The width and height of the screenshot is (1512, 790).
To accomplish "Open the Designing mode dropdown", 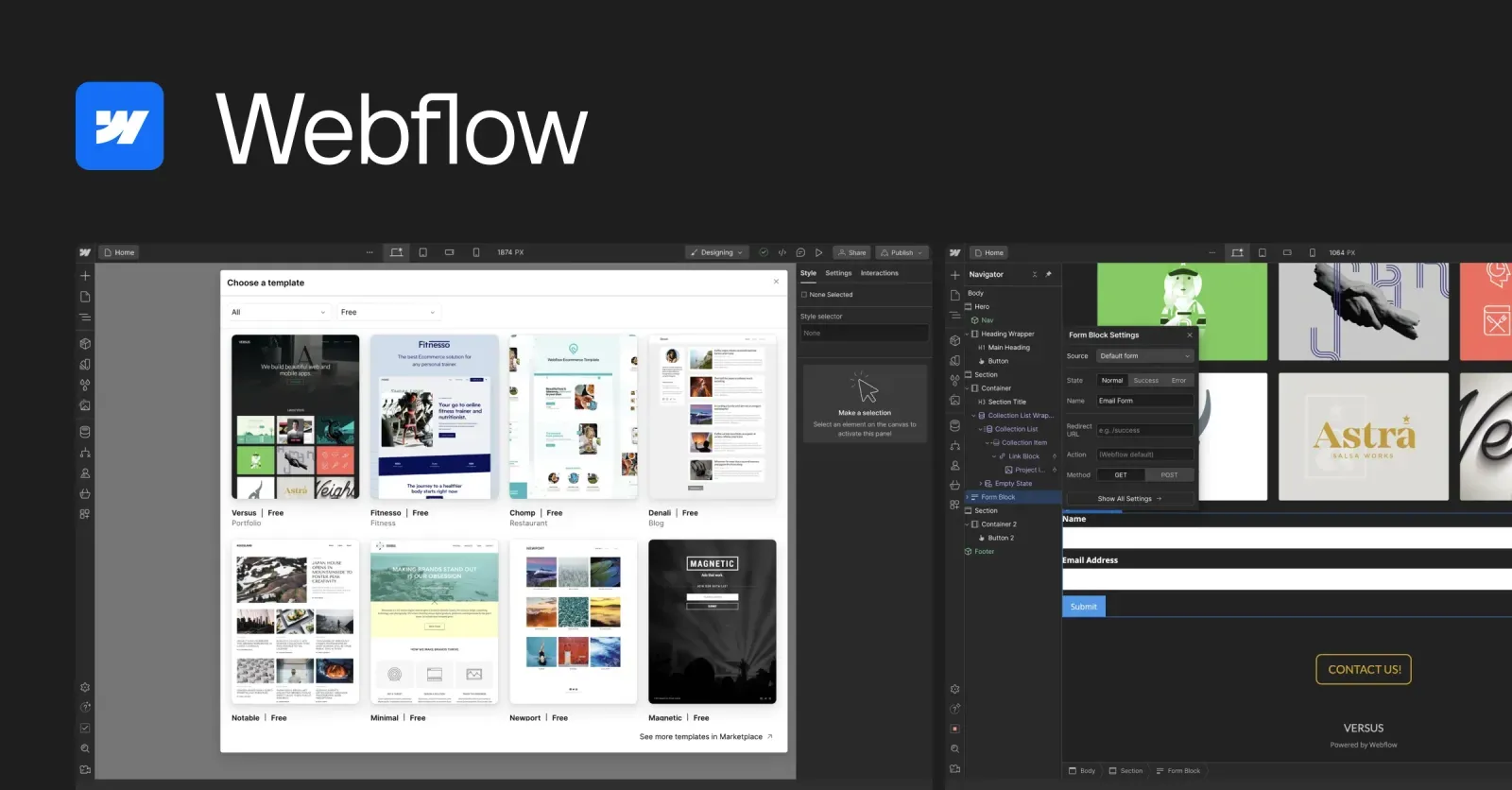I will click(717, 252).
